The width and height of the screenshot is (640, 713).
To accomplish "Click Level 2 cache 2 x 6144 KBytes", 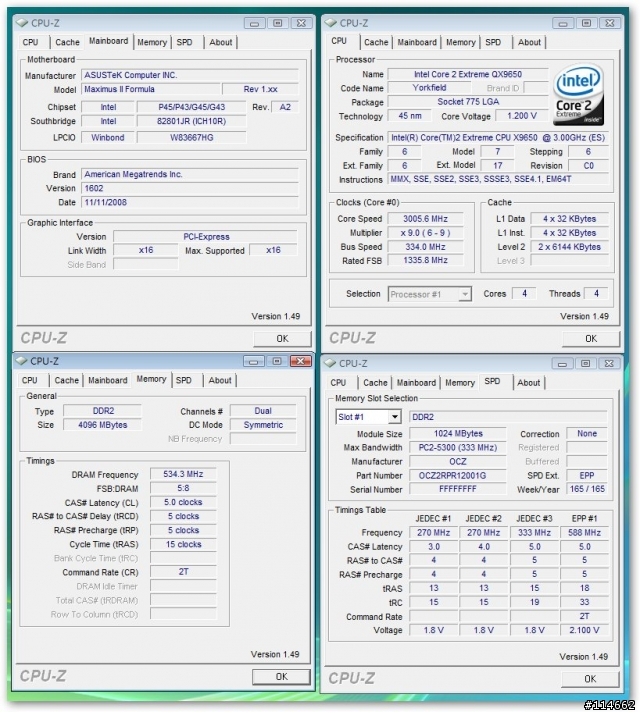I will pos(569,247).
